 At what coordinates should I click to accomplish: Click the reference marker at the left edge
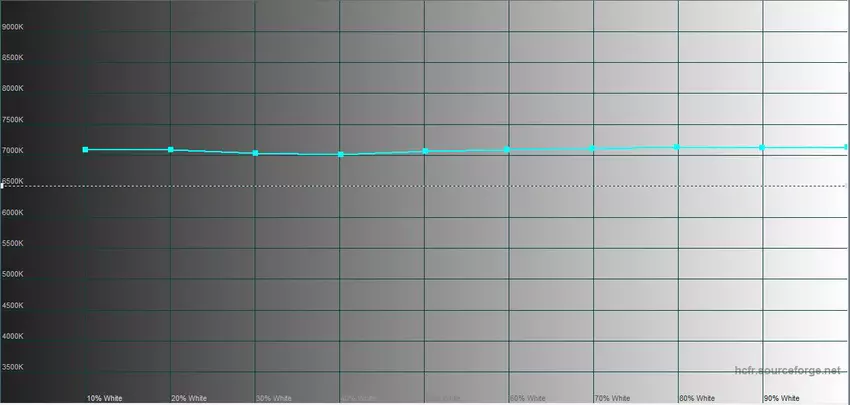pyautogui.click(x=3, y=185)
